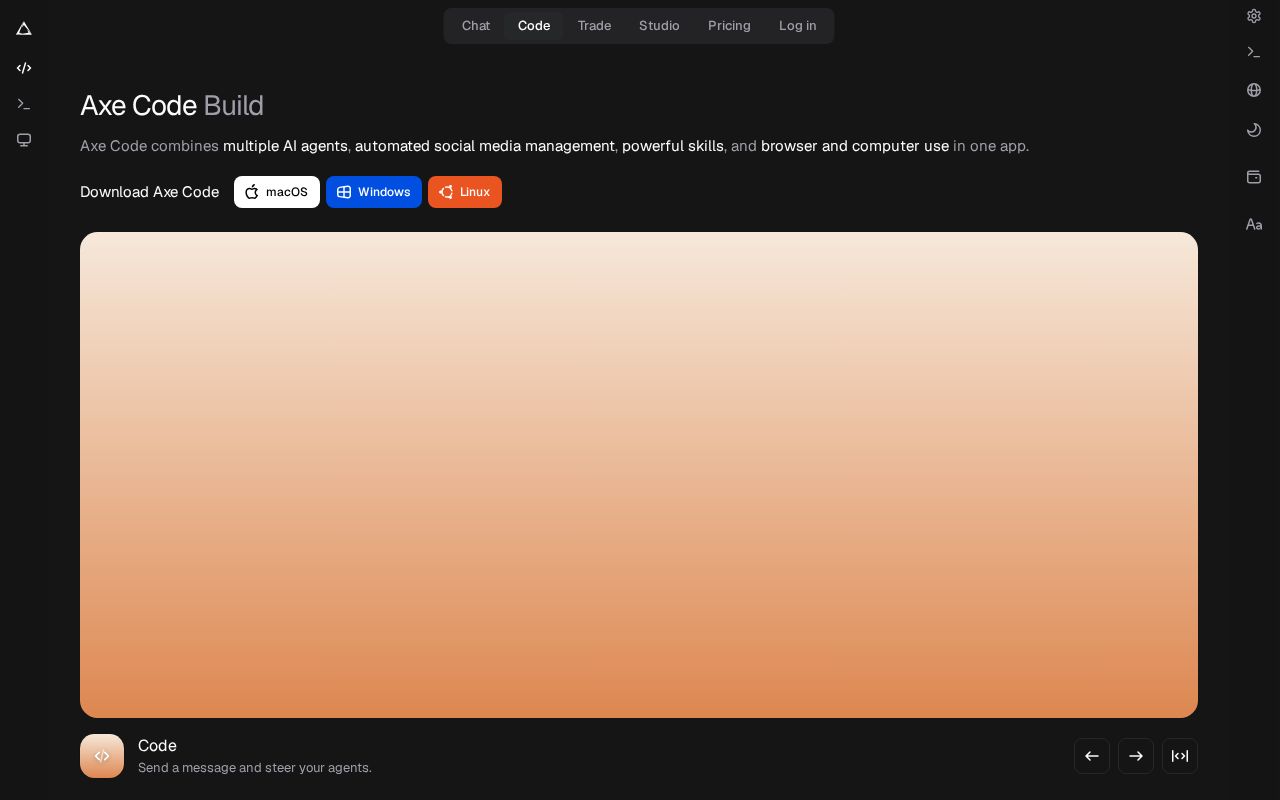This screenshot has width=1280, height=800.
Task: Go to previous slide with left arrow
Action: 1092,756
